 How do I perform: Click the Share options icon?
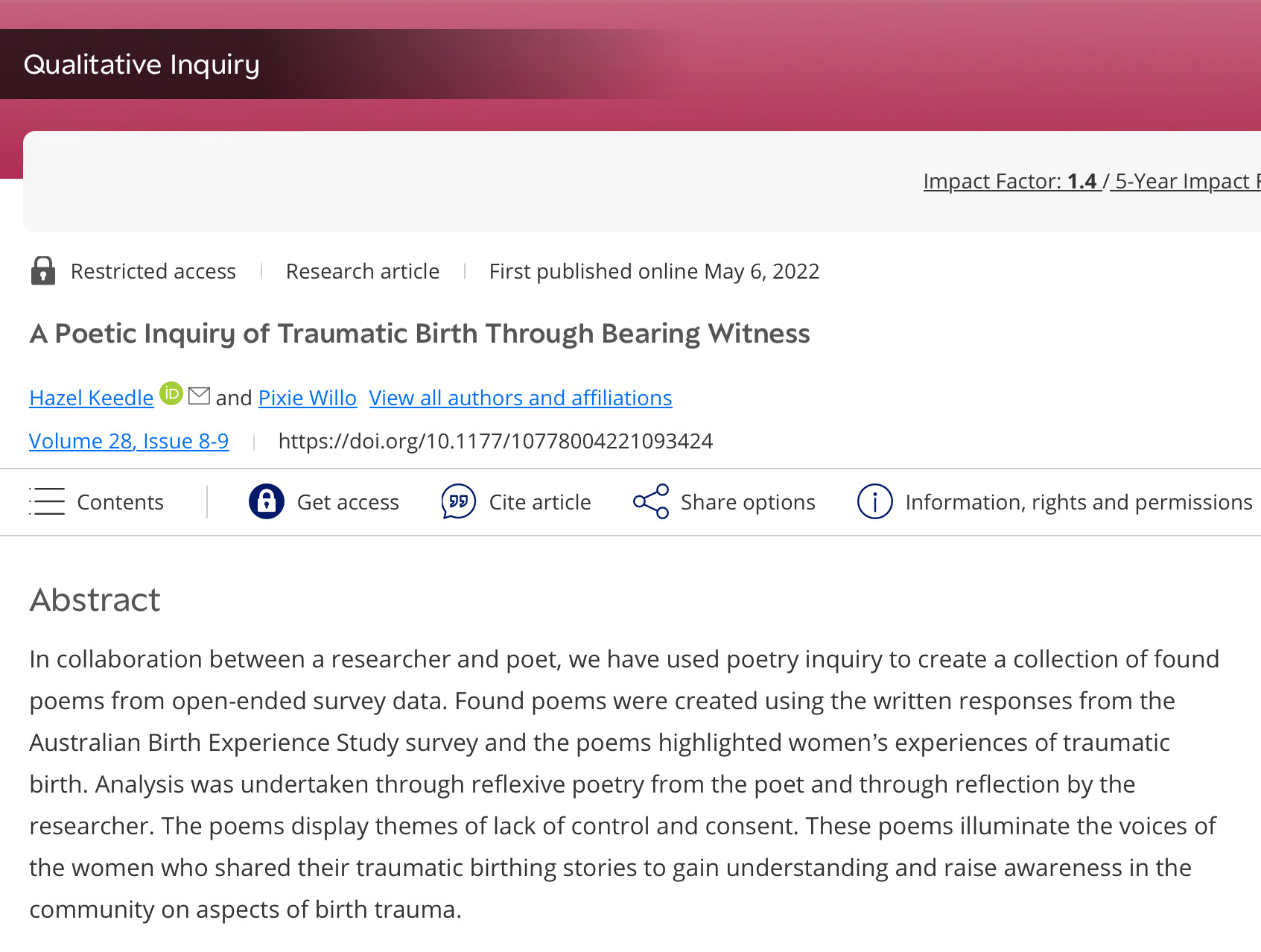(650, 501)
